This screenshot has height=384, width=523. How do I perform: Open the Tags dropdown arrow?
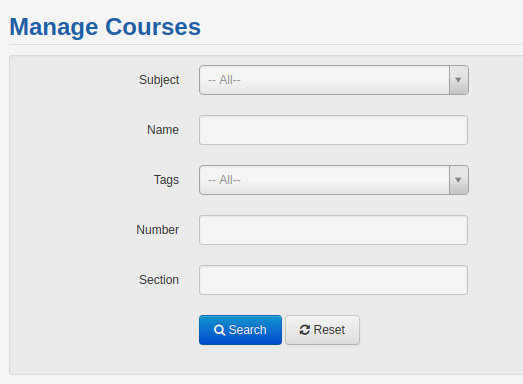click(x=459, y=180)
